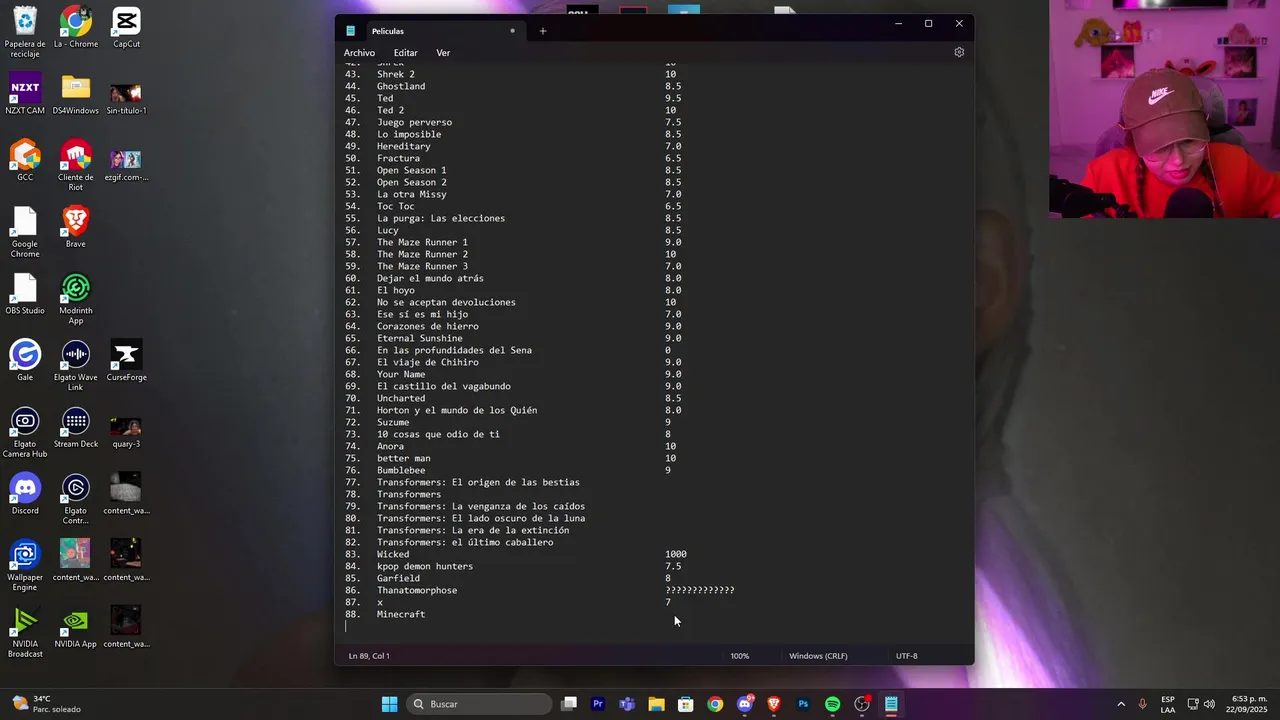Open the DS4Windows folder icon
The height and width of the screenshot is (720, 1280).
76,94
